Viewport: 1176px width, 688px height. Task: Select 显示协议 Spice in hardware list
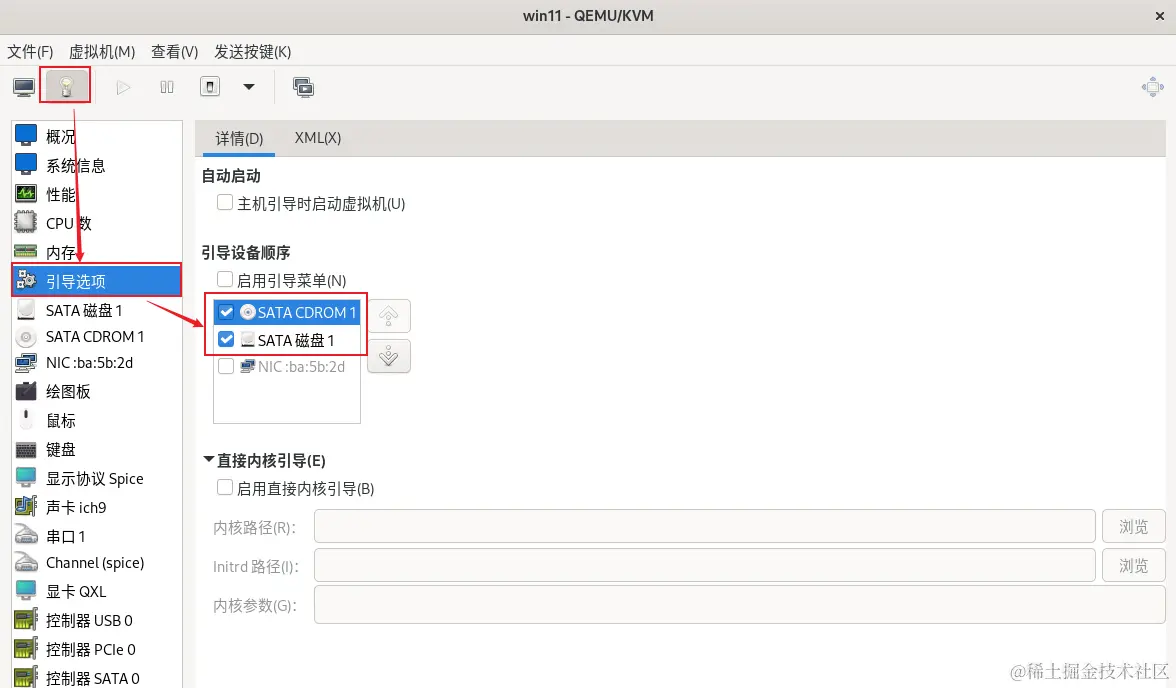(x=97, y=478)
